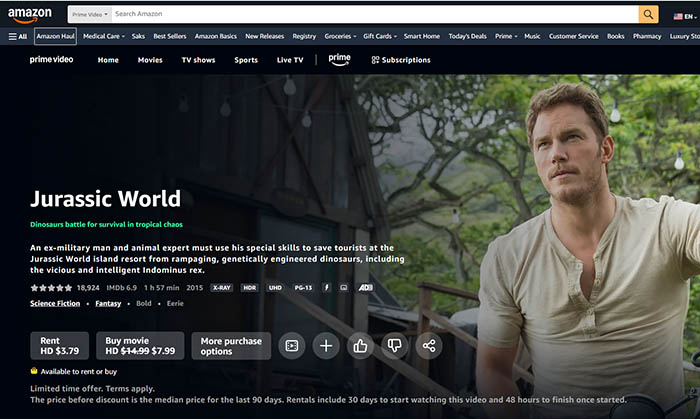Open the All hamburger menu
The width and height of the screenshot is (700, 419).
click(x=18, y=37)
